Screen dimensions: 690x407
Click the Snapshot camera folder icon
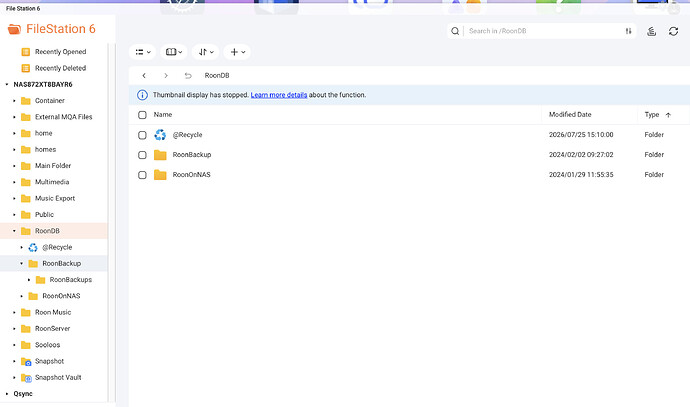click(26, 361)
